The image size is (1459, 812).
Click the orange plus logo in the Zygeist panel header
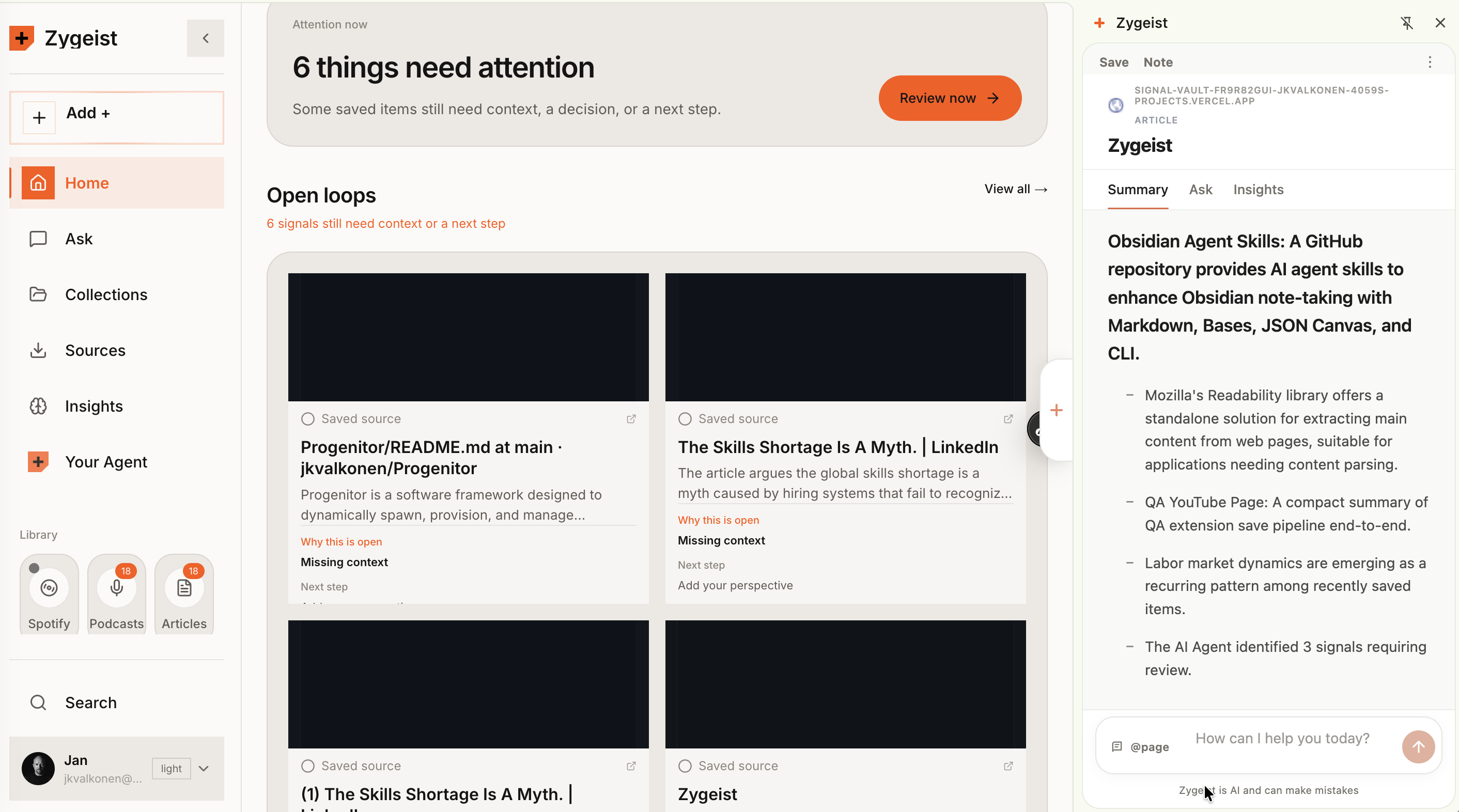1099,23
